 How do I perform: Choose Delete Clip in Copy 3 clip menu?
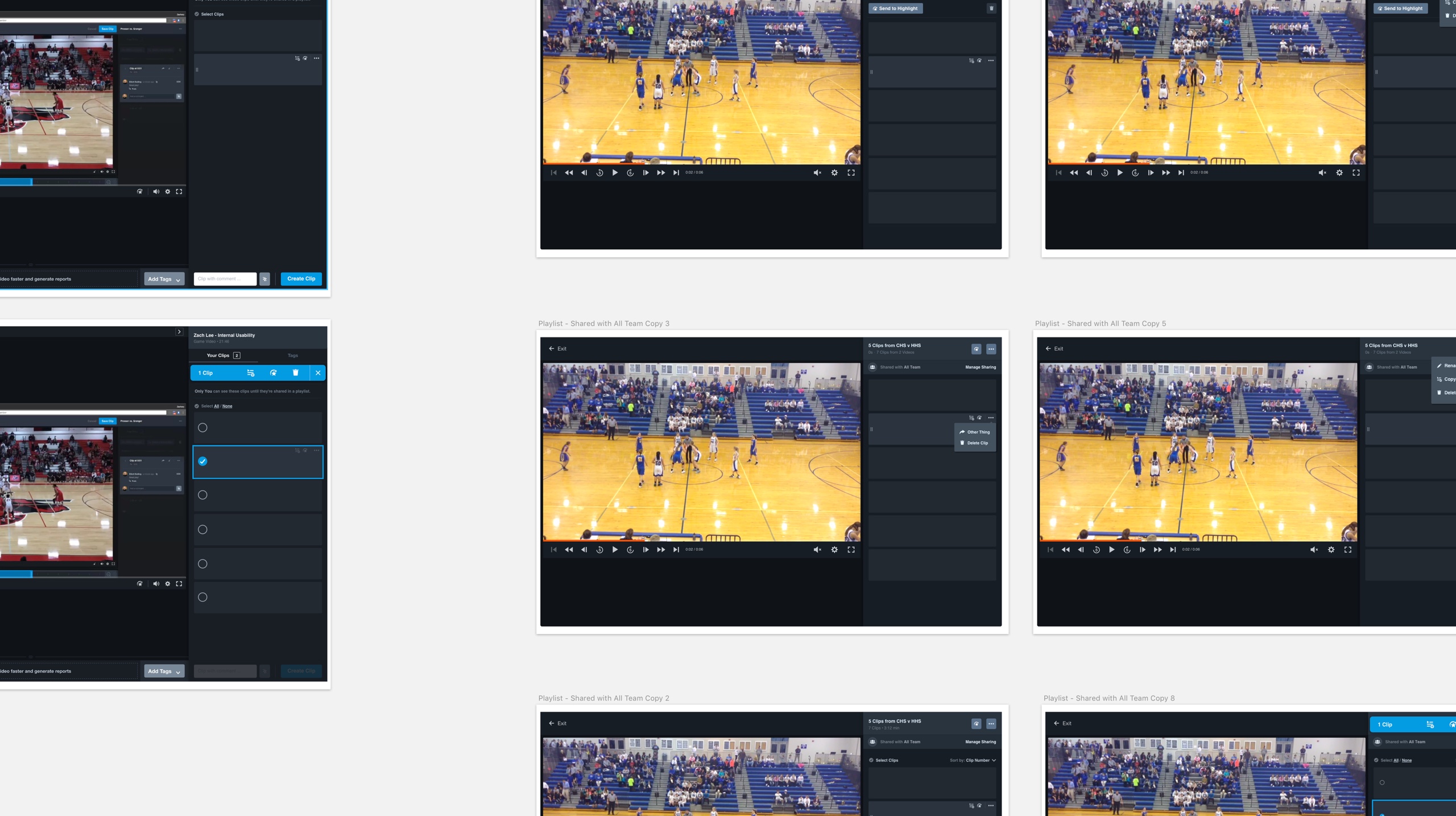(x=974, y=443)
